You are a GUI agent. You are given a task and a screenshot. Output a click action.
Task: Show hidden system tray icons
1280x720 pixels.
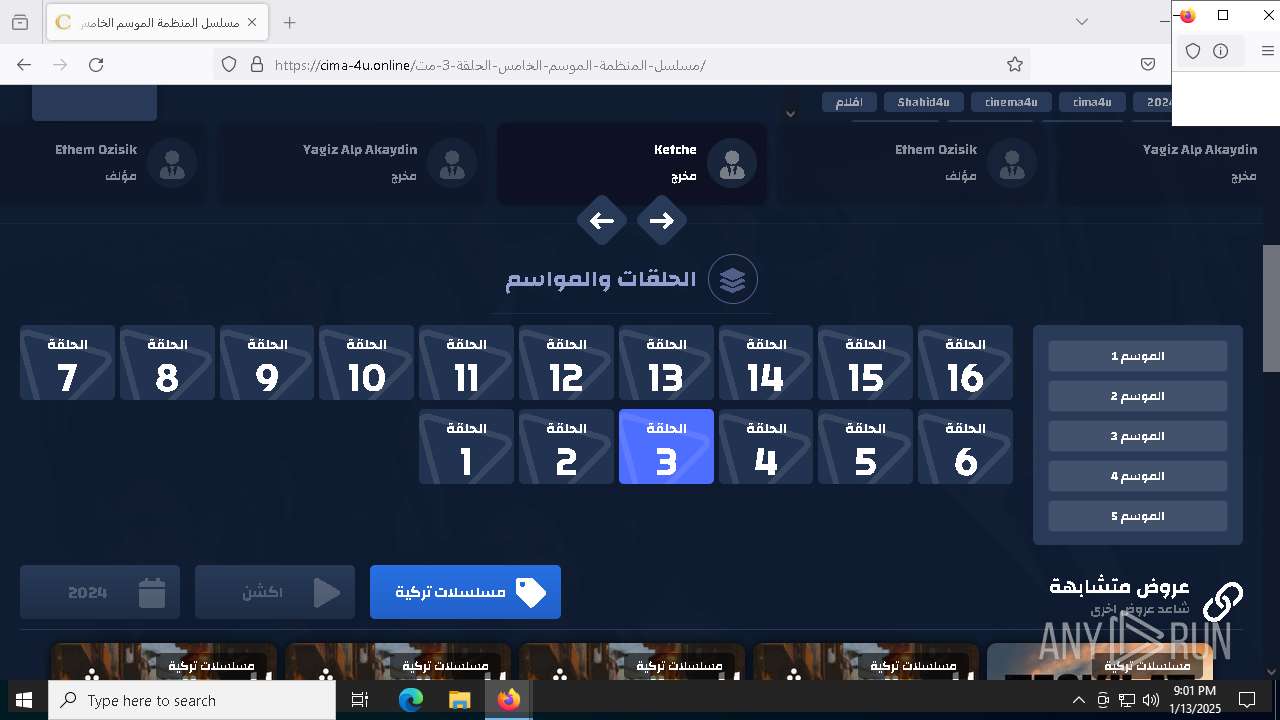(1078, 700)
